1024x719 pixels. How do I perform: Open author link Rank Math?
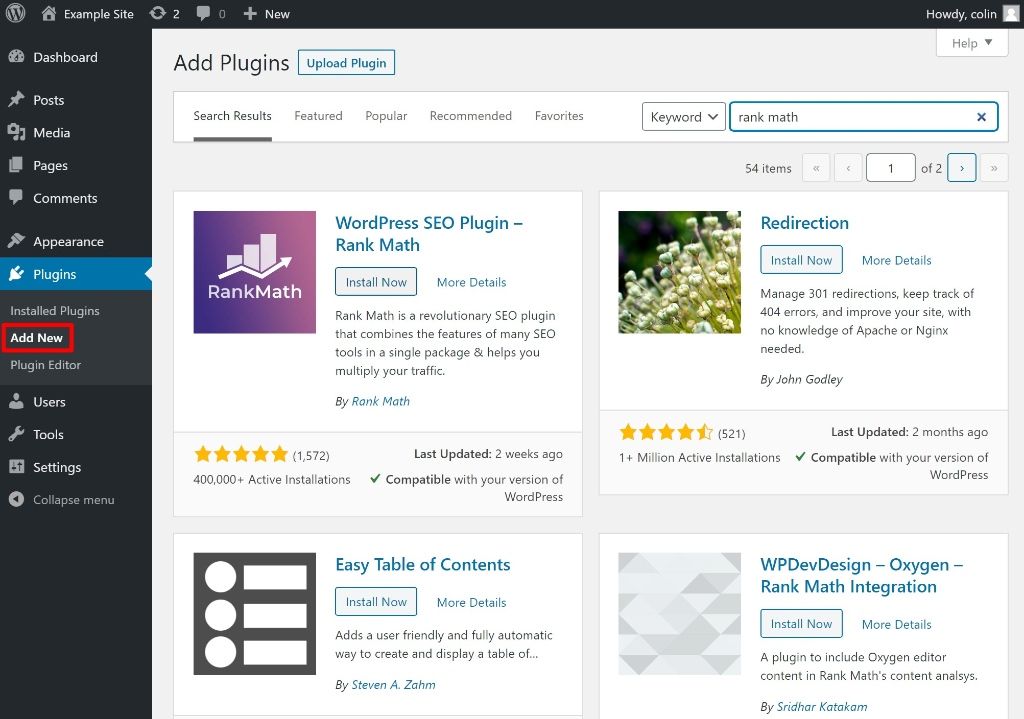[381, 401]
